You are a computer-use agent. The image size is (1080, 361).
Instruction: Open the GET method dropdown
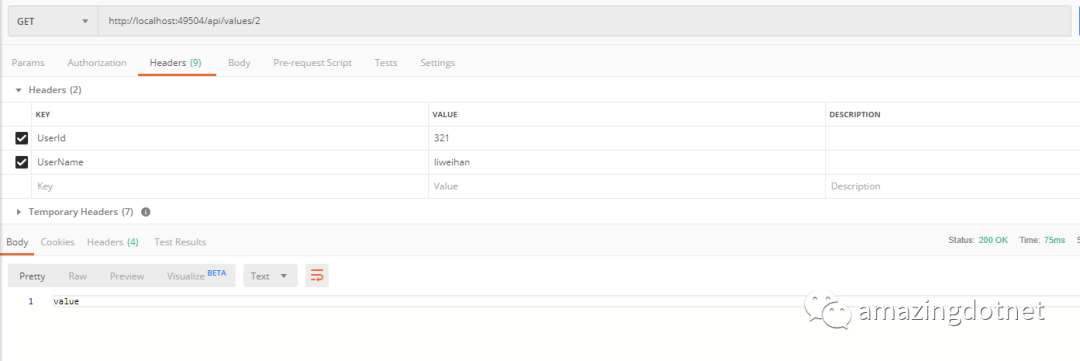click(x=53, y=21)
